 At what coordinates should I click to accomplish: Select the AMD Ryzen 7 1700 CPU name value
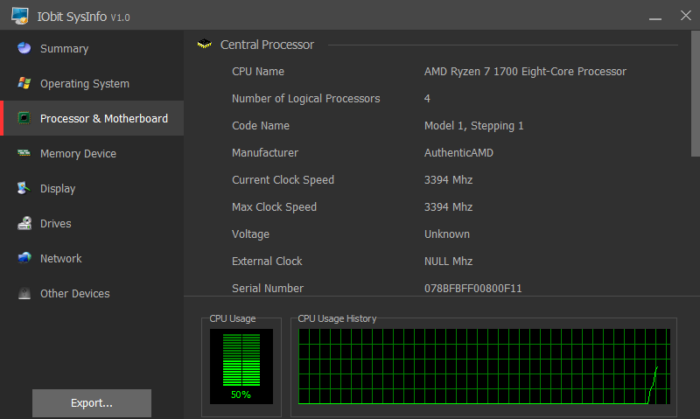(x=525, y=71)
